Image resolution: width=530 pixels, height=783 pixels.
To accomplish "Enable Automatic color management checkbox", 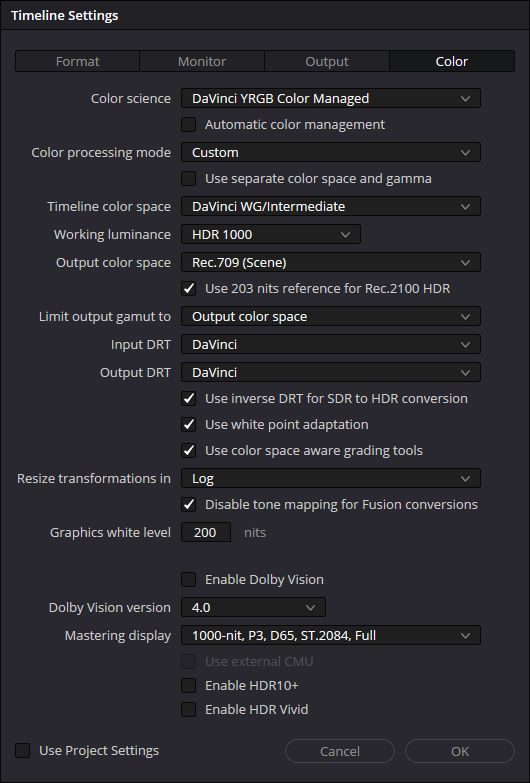I will tap(188, 124).
